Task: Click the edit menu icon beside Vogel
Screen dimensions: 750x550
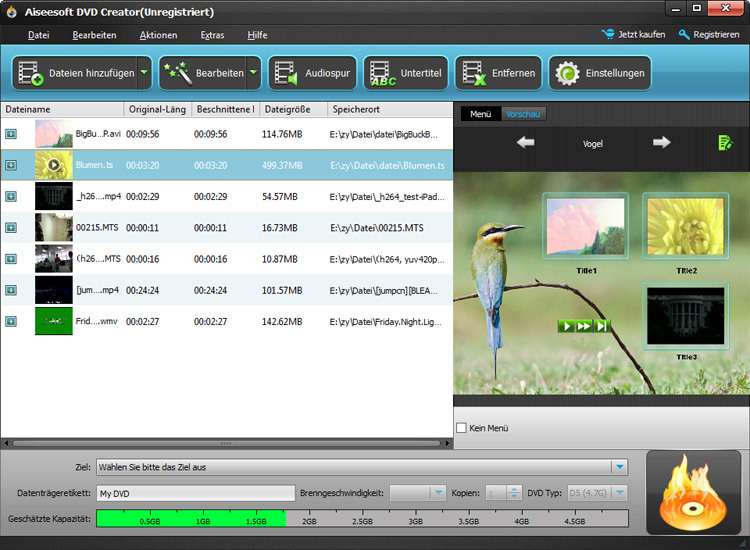Action: (725, 143)
